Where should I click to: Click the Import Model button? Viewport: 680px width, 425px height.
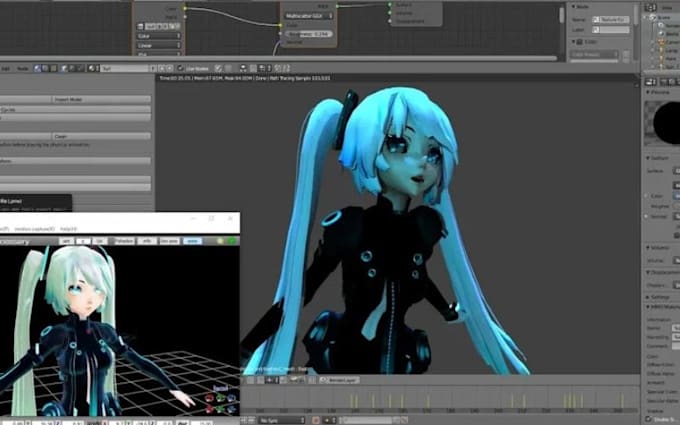pos(101,99)
